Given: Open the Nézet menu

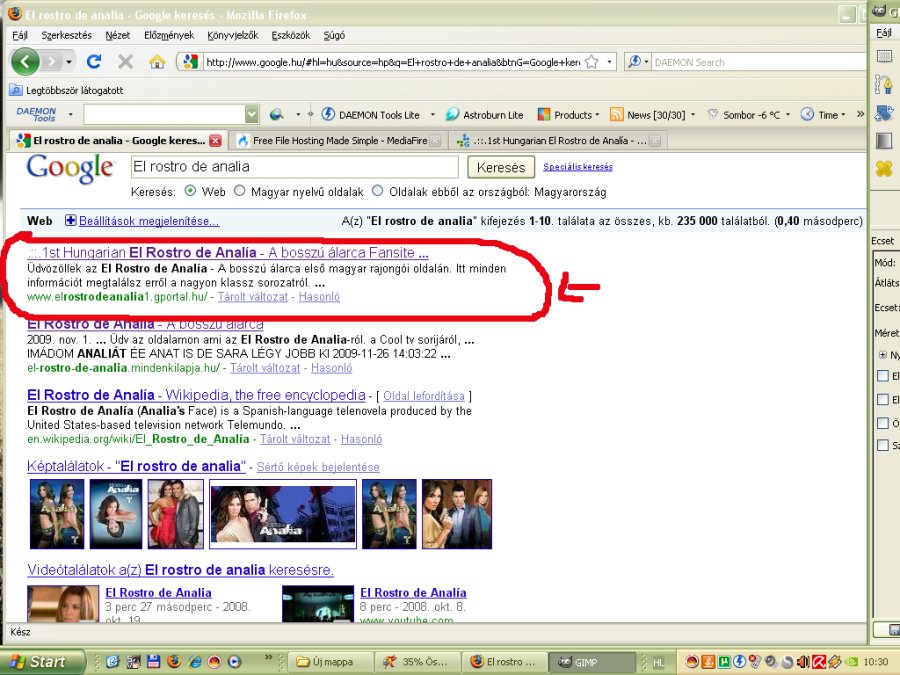Looking at the screenshot, I should pos(118,35).
